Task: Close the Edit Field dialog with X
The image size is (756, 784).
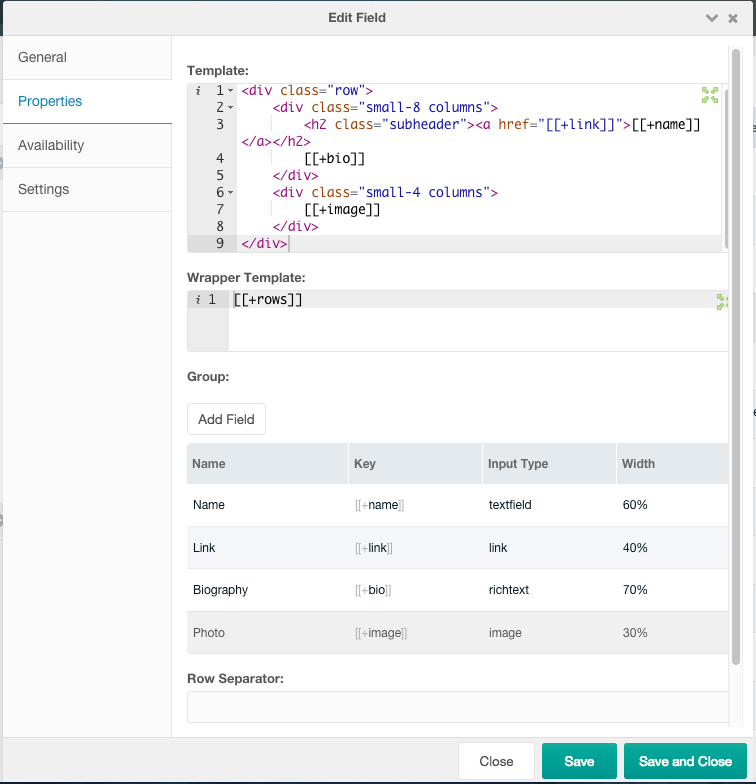Action: click(733, 18)
